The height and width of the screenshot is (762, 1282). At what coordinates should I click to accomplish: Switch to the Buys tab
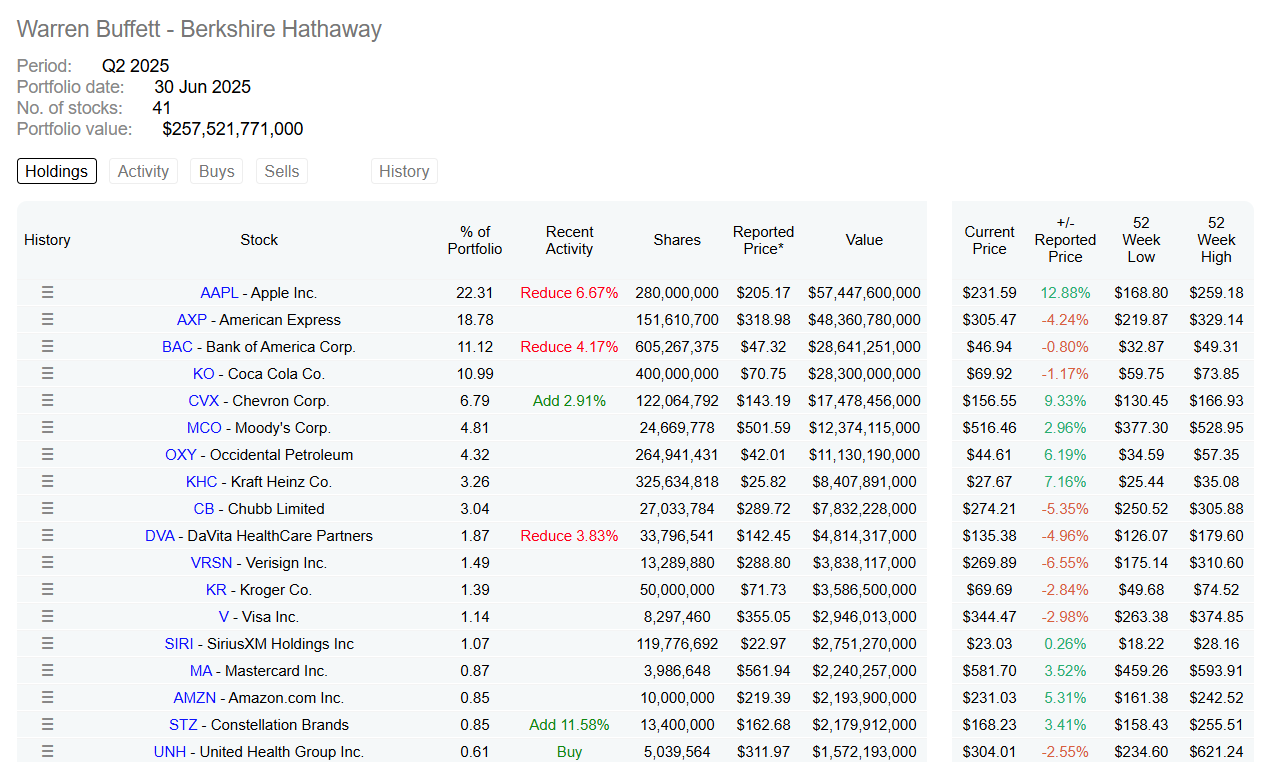216,171
